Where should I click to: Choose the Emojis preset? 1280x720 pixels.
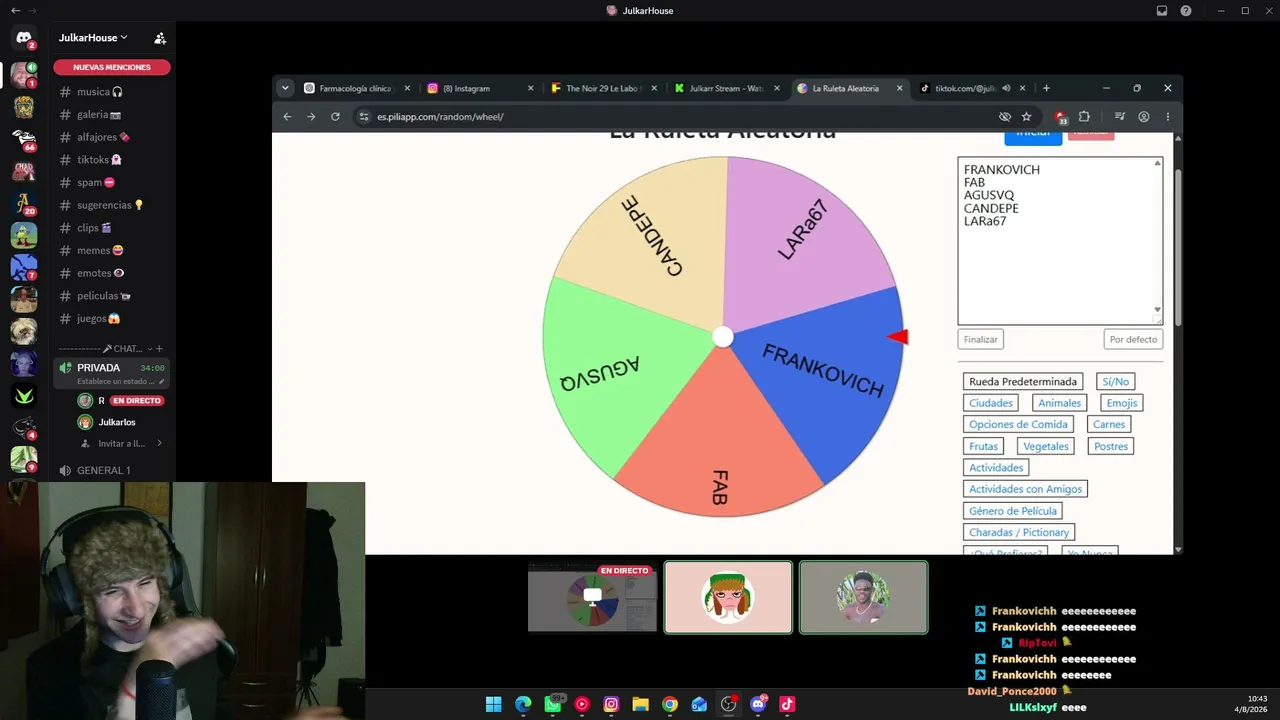tap(1122, 403)
